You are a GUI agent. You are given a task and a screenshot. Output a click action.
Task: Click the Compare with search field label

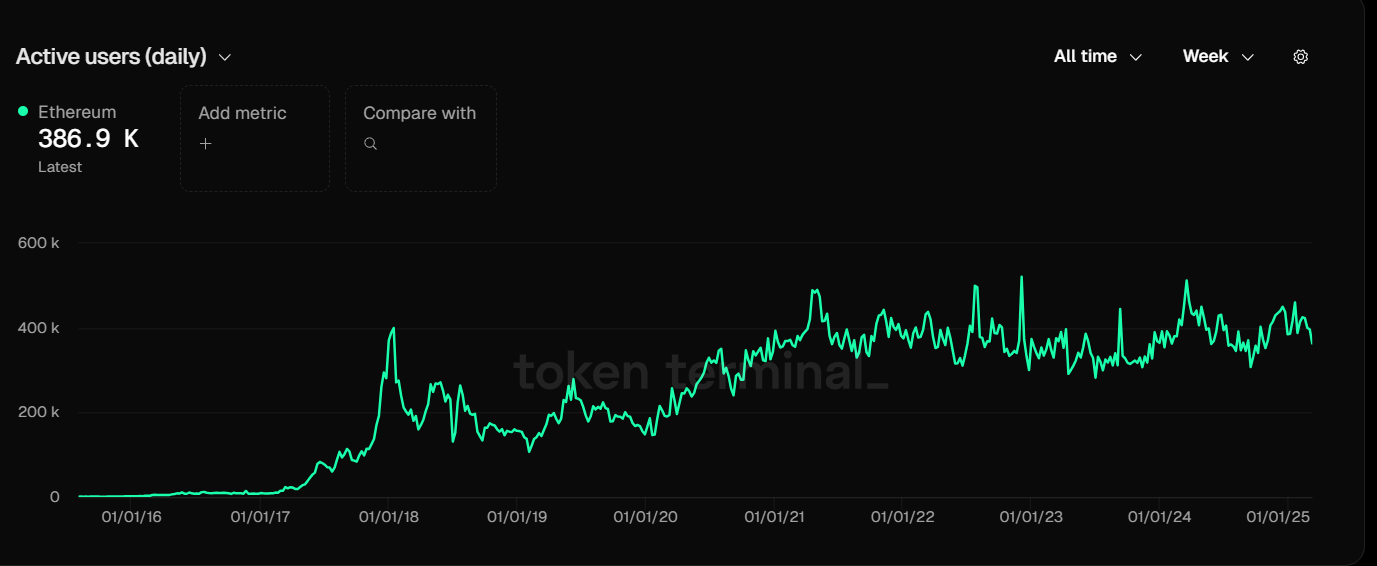click(x=419, y=113)
